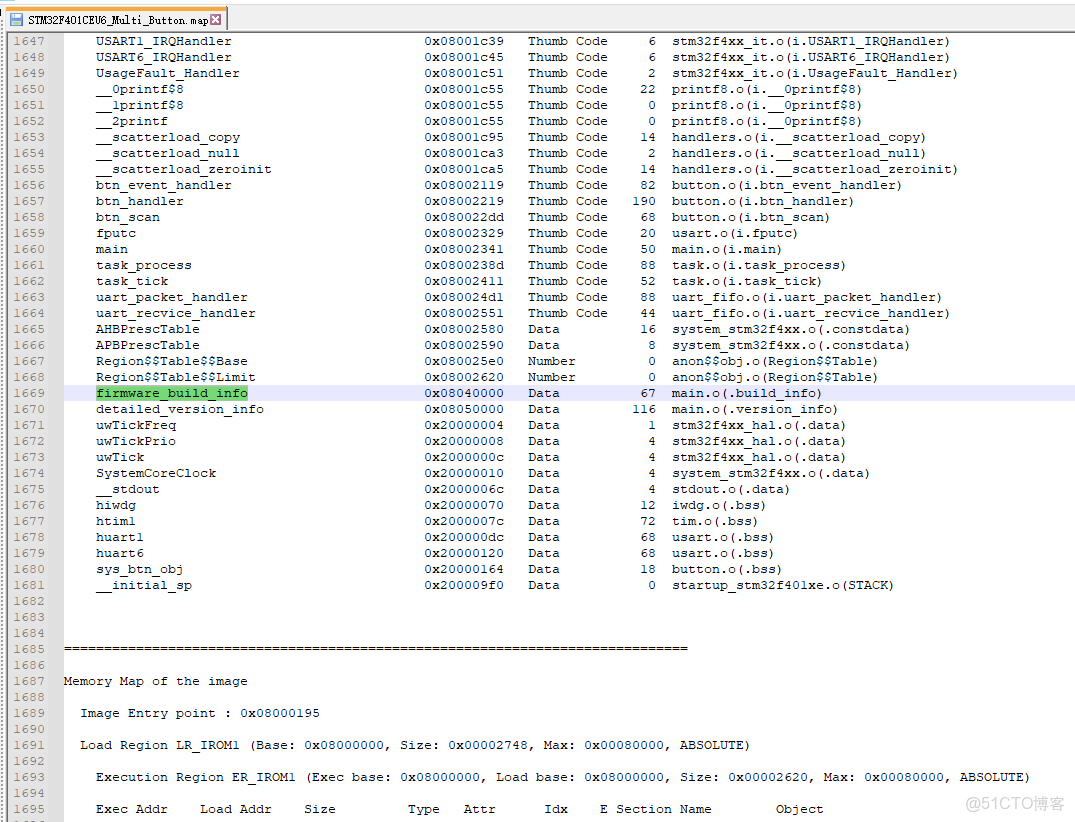Click the Load Region LR_IROM1 line
The width and height of the screenshot is (1075, 822).
tap(415, 745)
